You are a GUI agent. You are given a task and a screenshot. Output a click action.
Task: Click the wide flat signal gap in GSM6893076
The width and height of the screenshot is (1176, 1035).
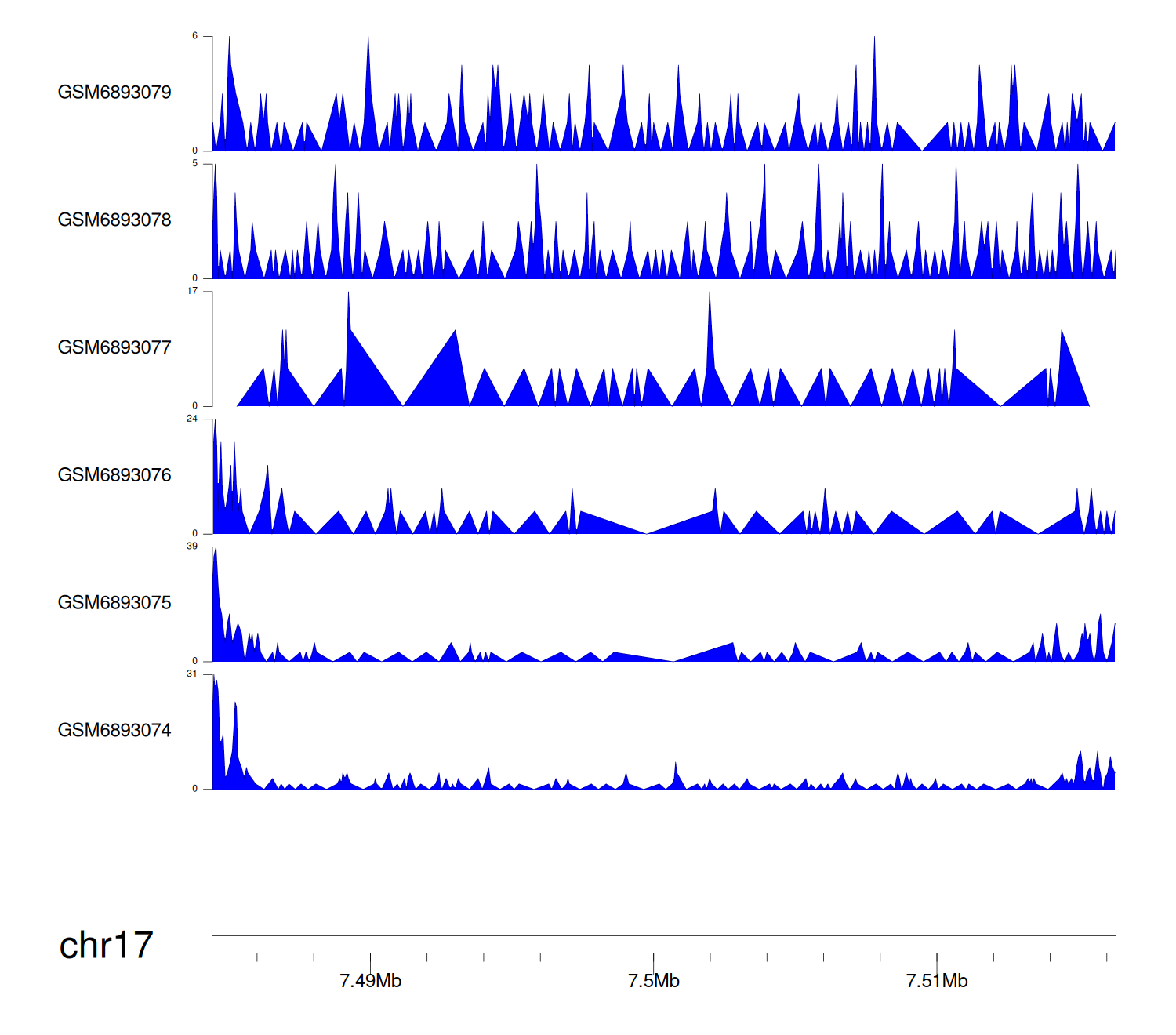646,527
